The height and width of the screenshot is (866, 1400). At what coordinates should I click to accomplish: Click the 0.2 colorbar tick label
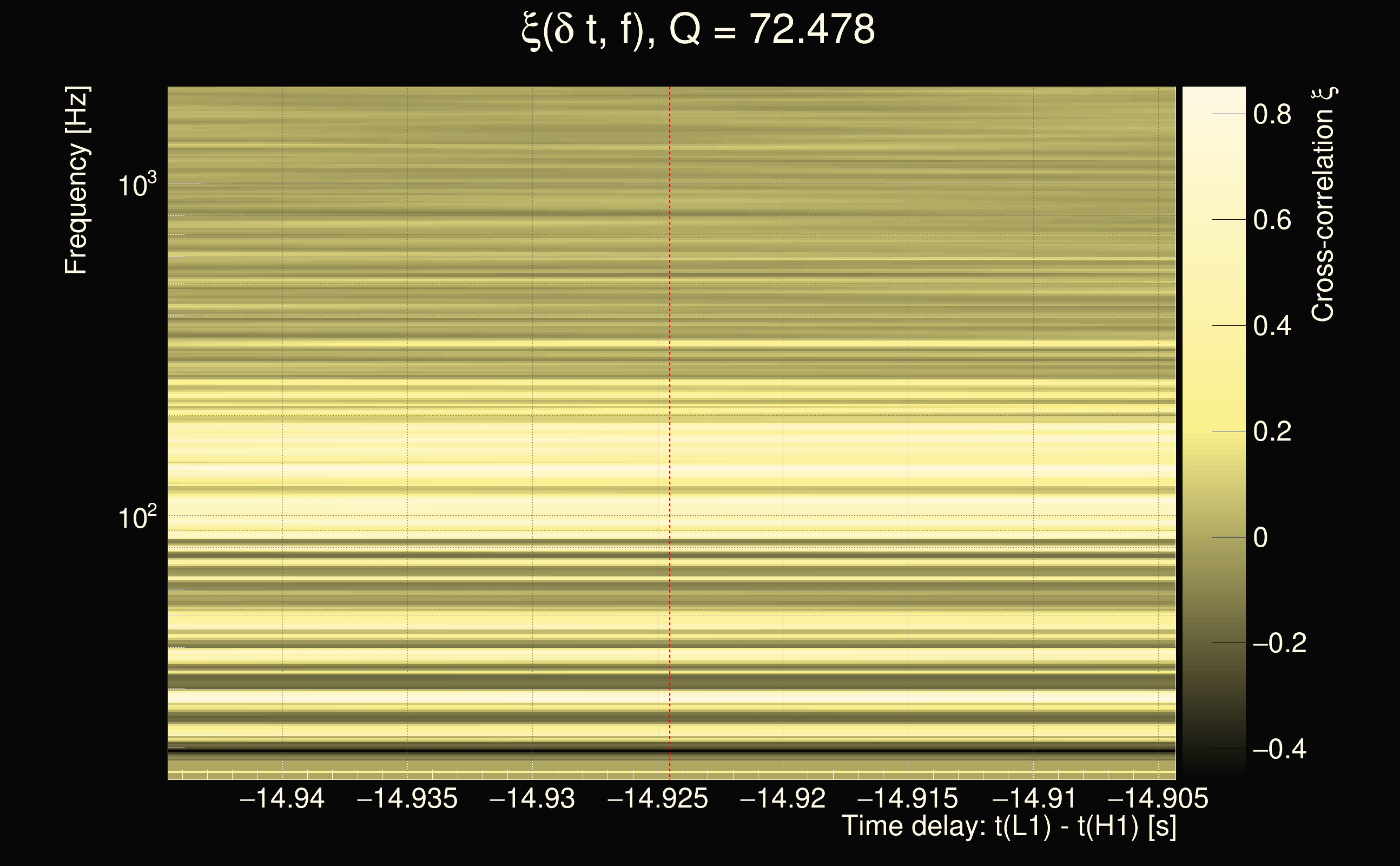coord(1272,431)
